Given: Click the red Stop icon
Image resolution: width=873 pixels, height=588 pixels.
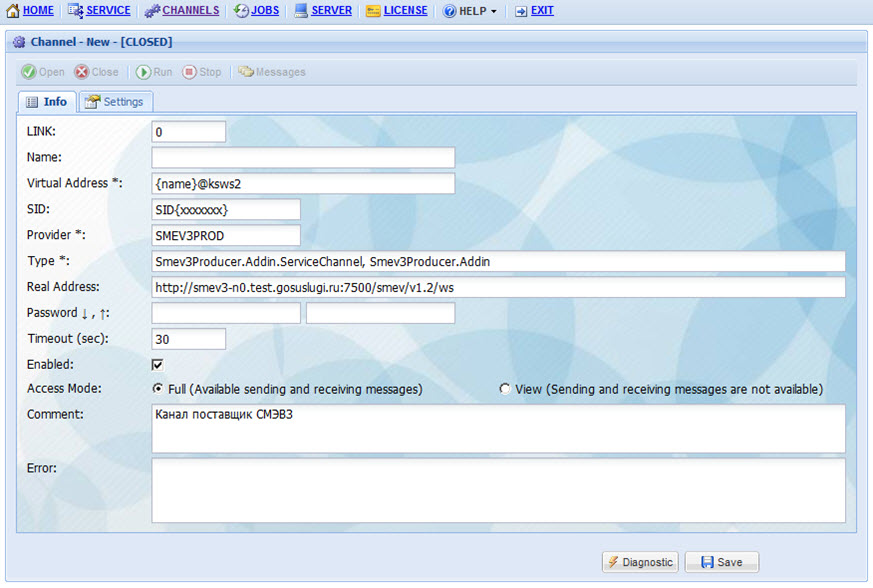Looking at the screenshot, I should (189, 72).
